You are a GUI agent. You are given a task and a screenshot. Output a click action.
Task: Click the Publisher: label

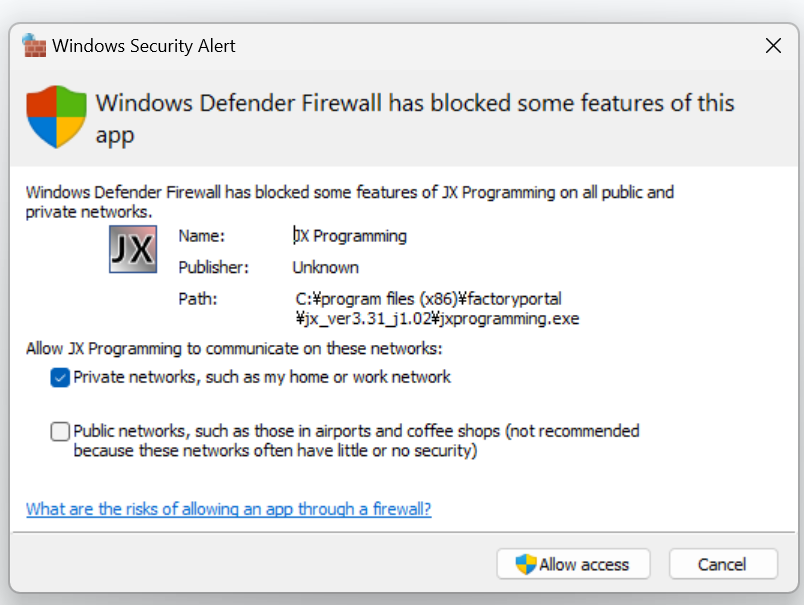(213, 268)
